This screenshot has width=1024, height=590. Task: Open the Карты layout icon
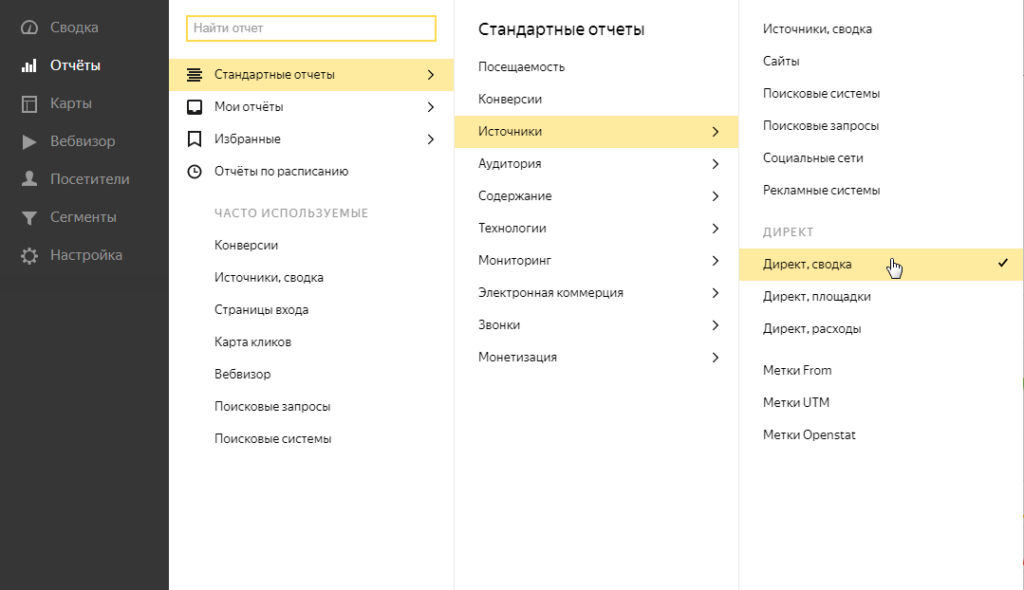(x=30, y=104)
